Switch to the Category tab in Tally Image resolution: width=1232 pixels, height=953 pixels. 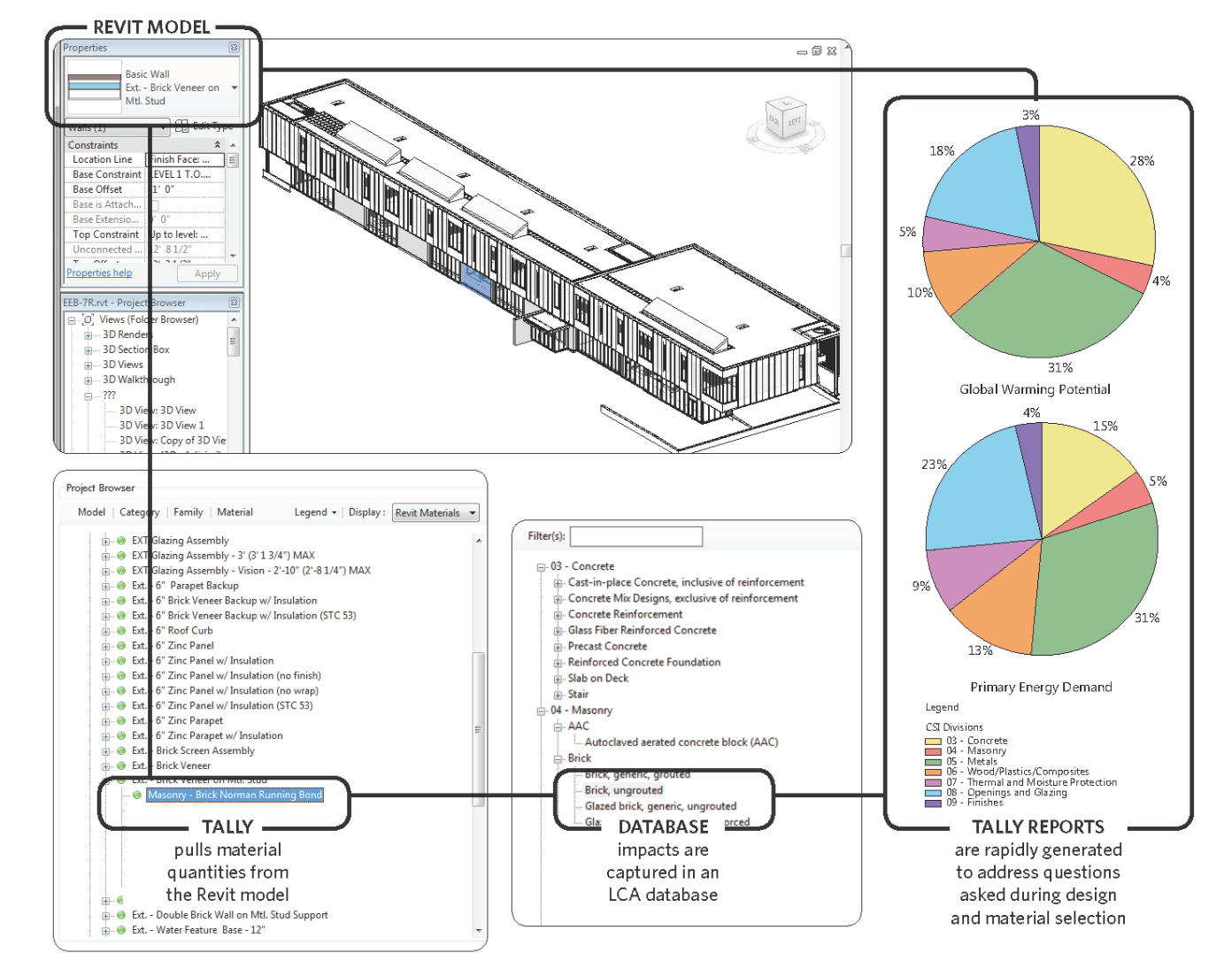139,512
